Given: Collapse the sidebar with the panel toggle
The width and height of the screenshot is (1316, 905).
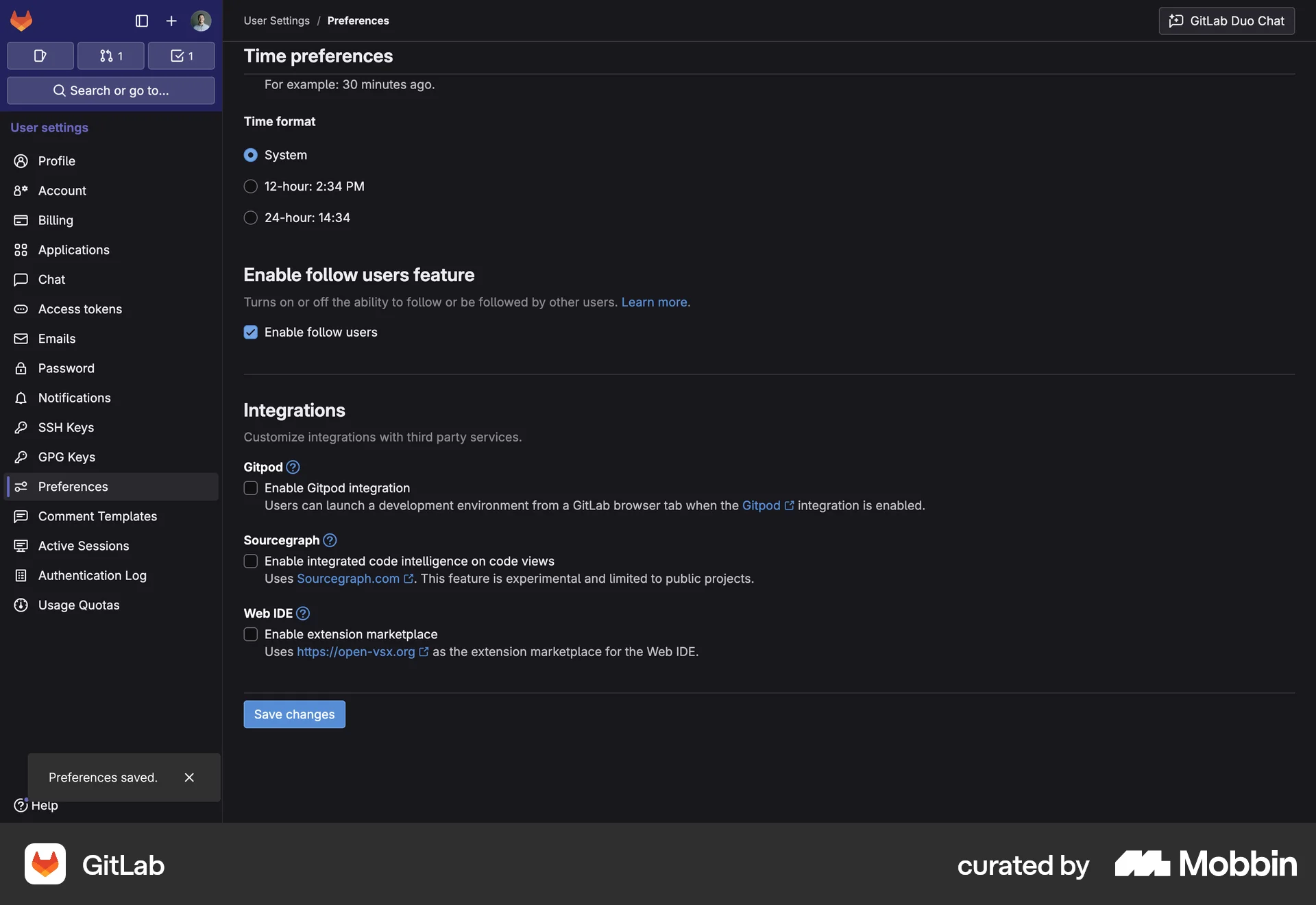Looking at the screenshot, I should coord(141,21).
